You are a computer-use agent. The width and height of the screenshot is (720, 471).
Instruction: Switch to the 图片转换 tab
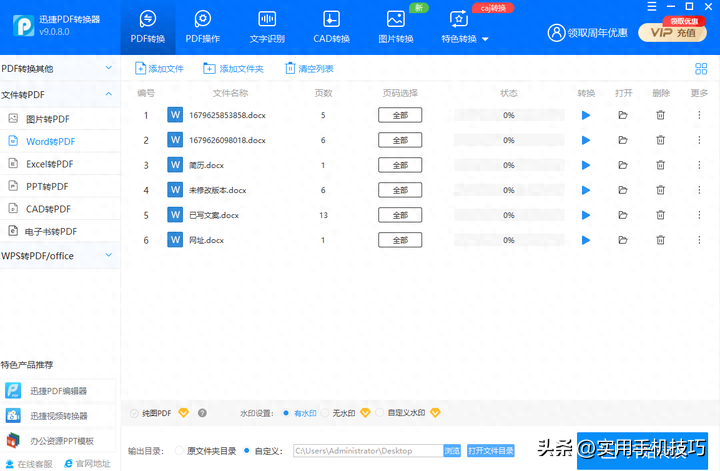[x=396, y=28]
